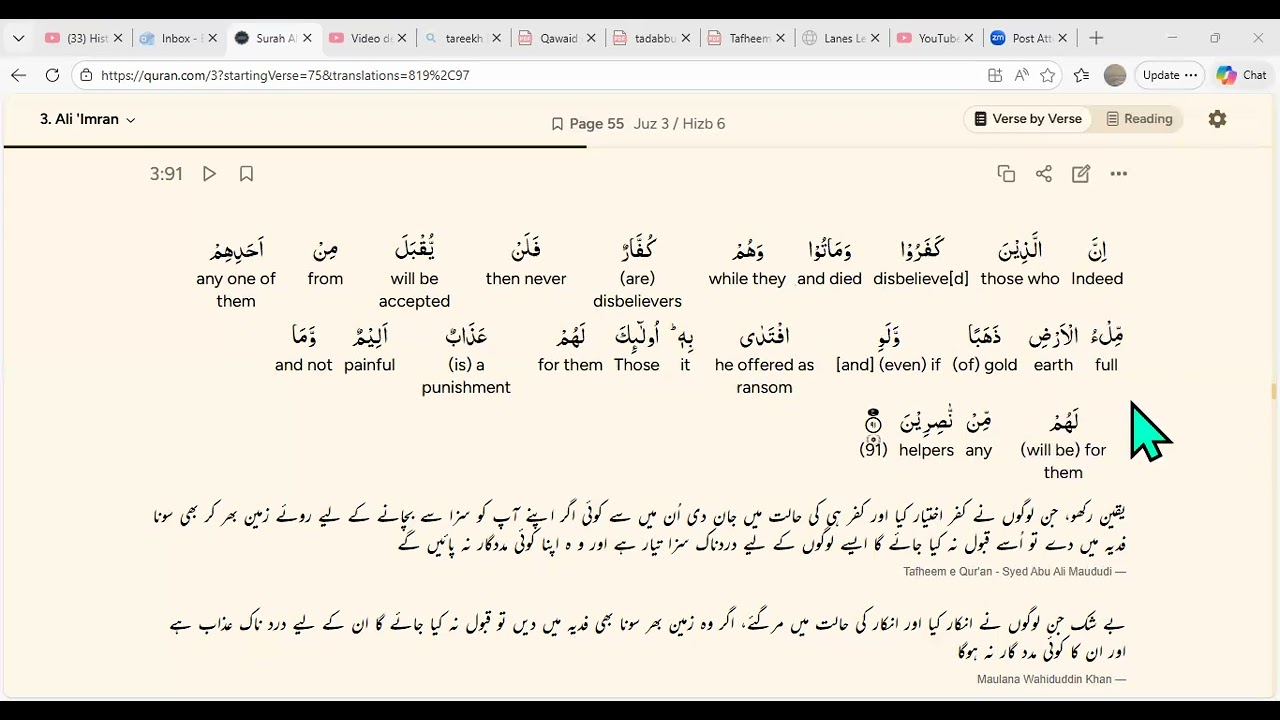Add this page to favorites star
Image resolution: width=1280 pixels, height=720 pixels.
coord(1047,75)
